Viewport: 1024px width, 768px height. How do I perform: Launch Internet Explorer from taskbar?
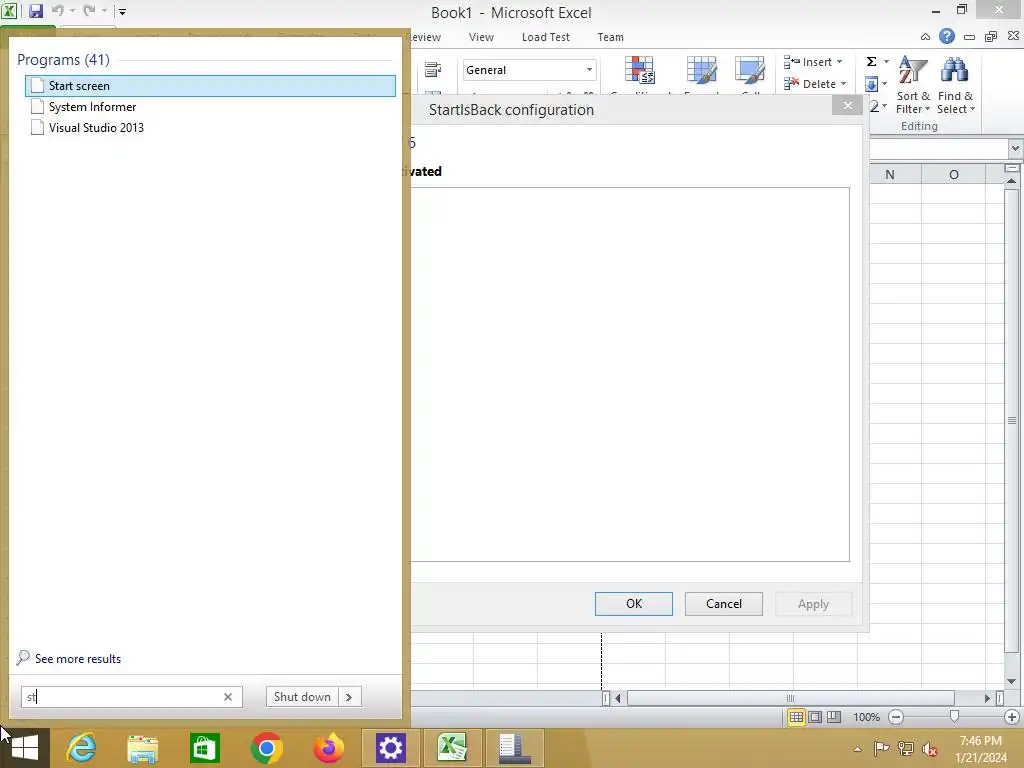click(x=82, y=748)
